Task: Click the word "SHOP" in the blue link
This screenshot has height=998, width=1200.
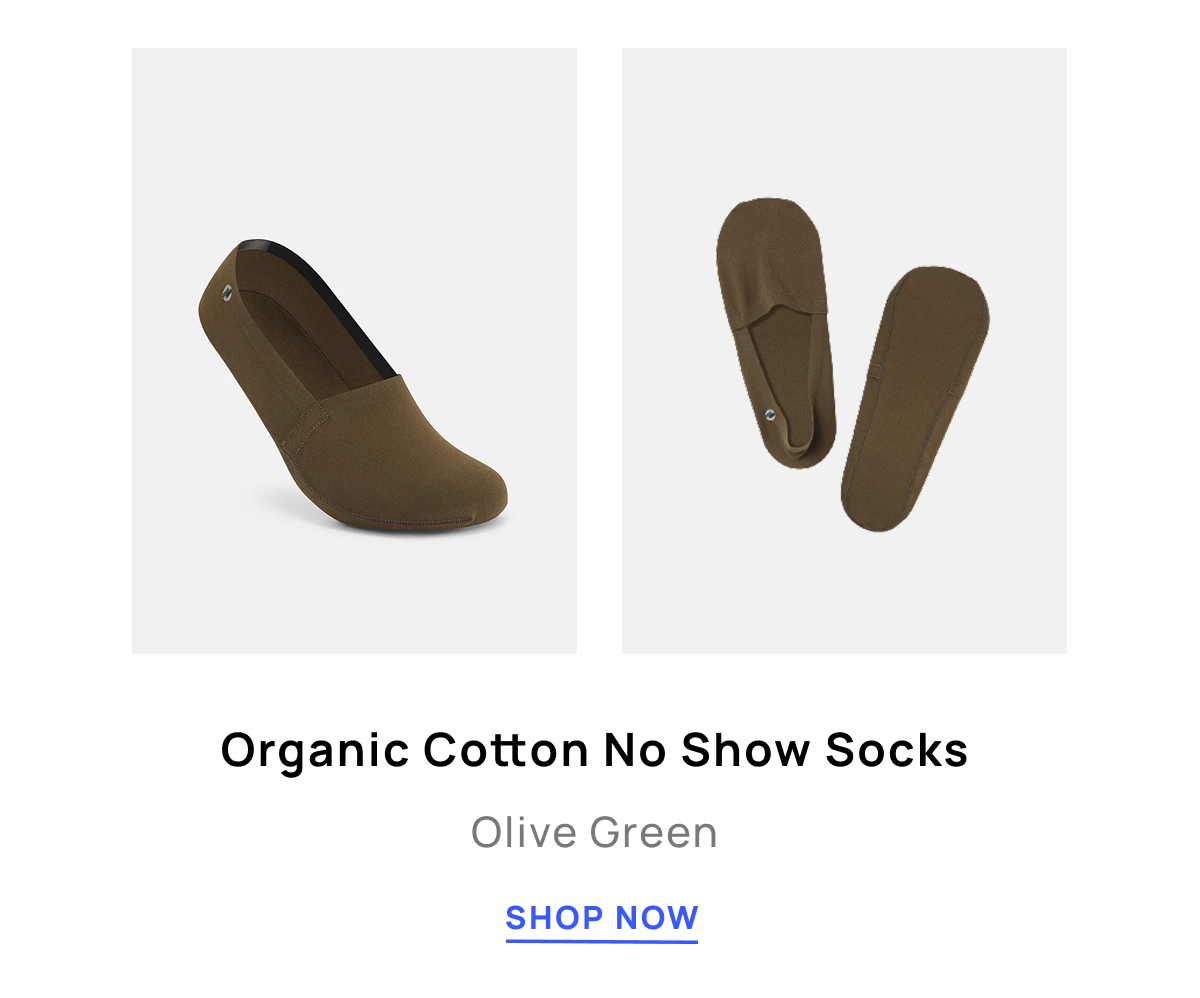Action: [554, 917]
